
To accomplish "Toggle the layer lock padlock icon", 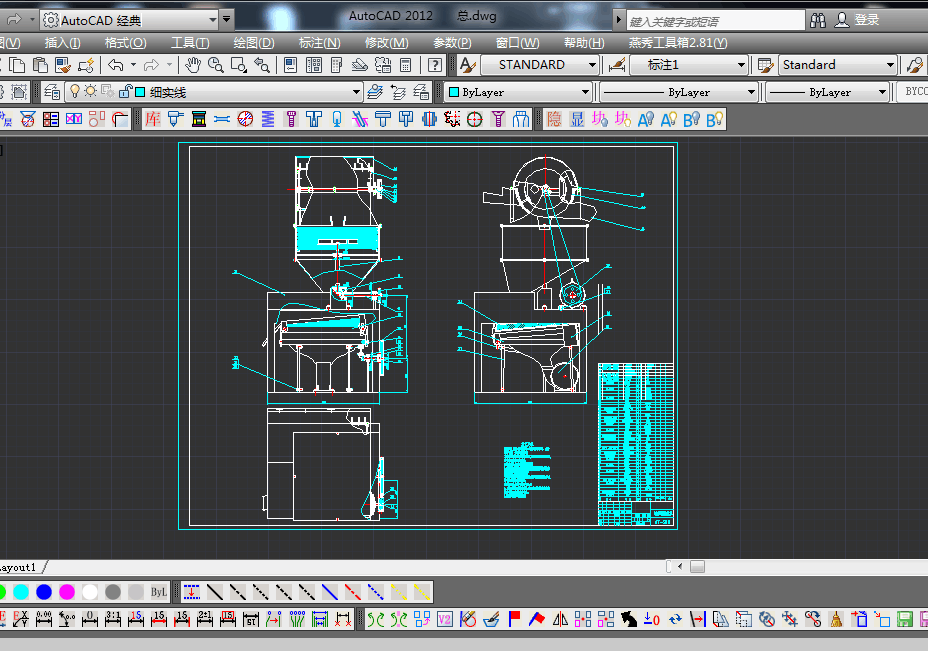I will (124, 92).
